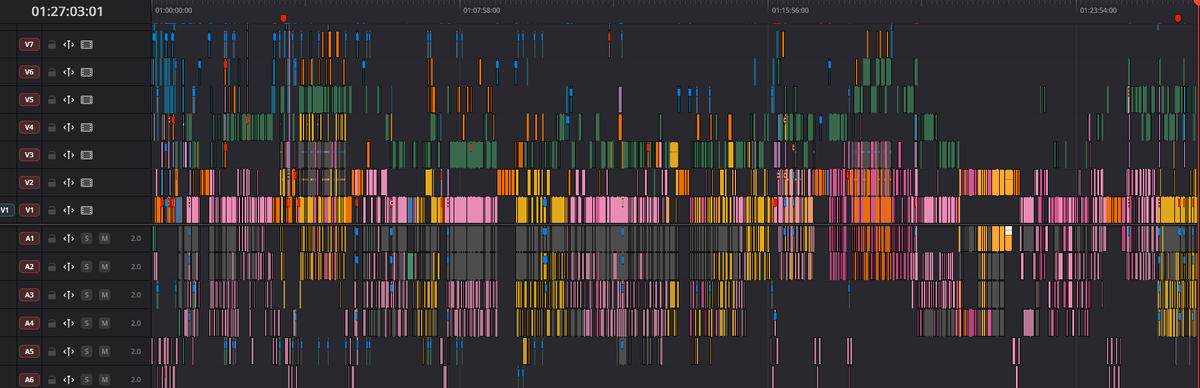Toggle auto track selector on V2
The image size is (1200, 388).
pyautogui.click(x=68, y=183)
